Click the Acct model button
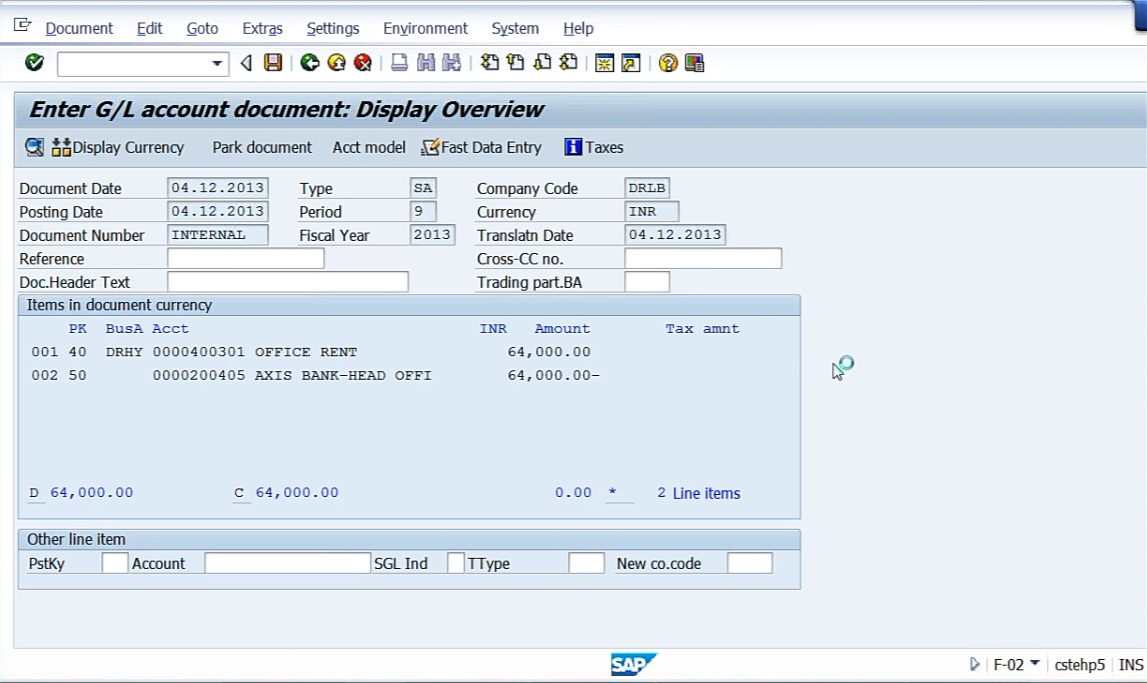This screenshot has height=683, width=1147. [369, 148]
